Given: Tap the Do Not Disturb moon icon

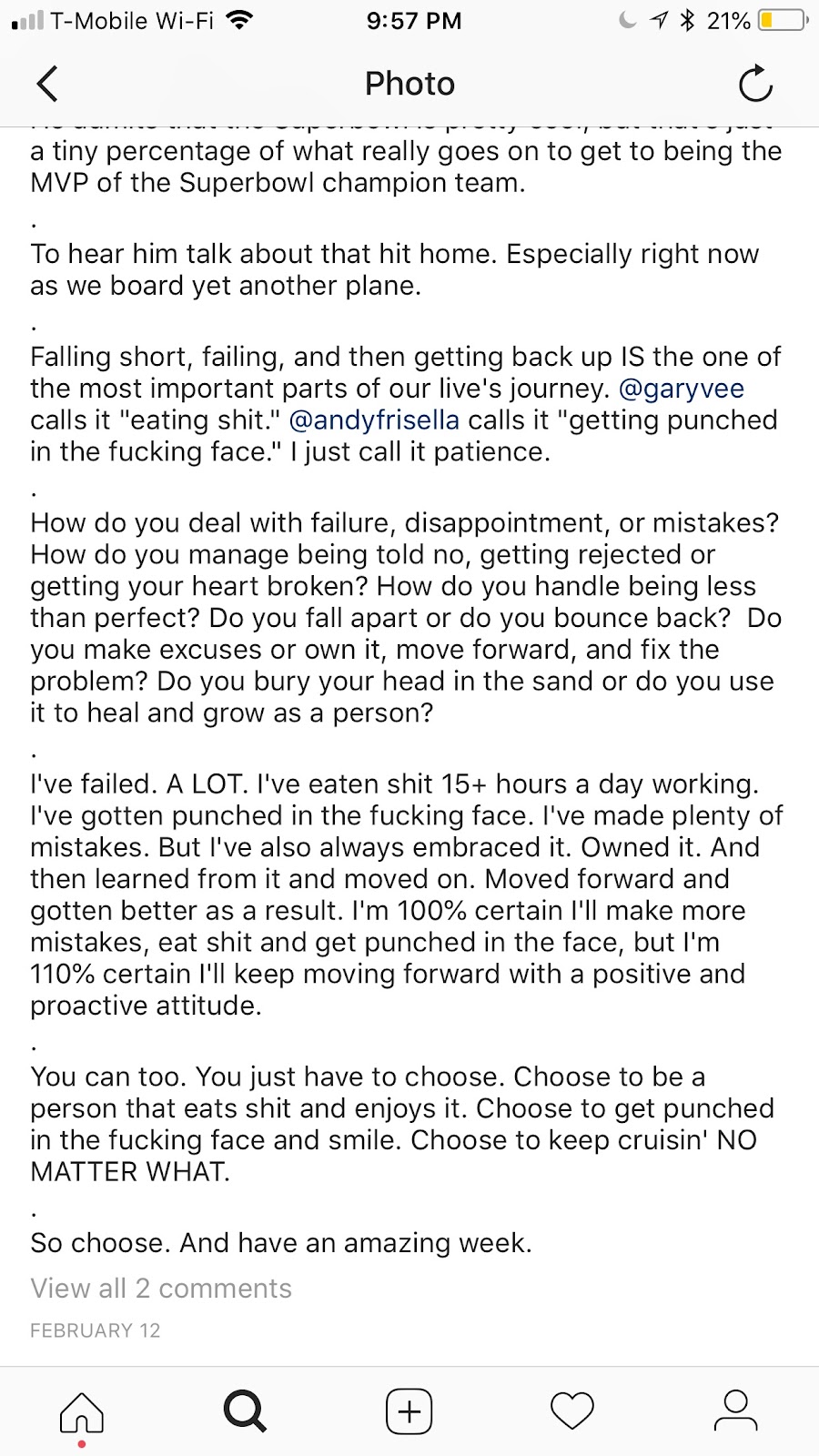Looking at the screenshot, I should tap(627, 20).
